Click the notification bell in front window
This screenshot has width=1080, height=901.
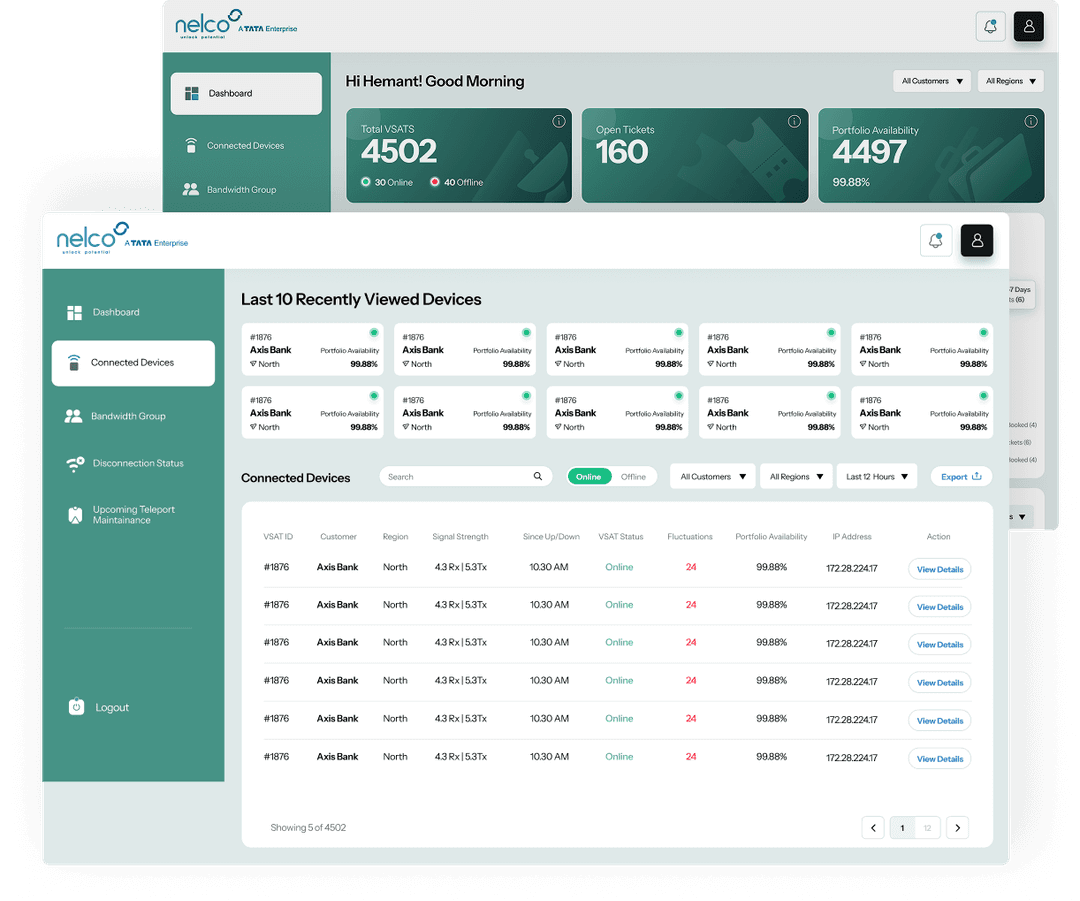tap(935, 240)
